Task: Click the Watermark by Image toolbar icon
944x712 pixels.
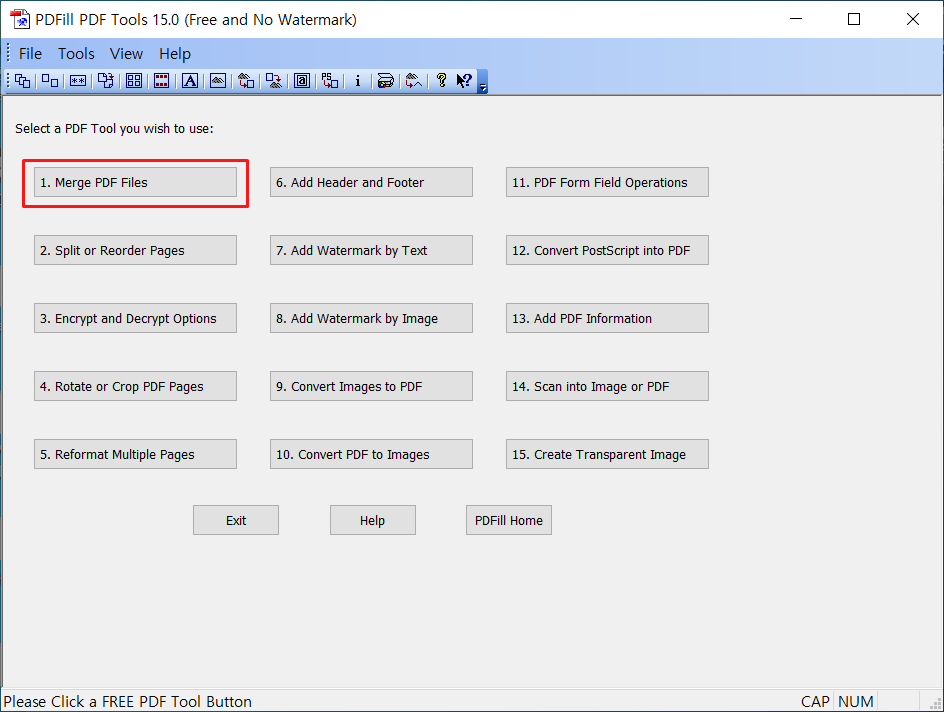Action: 218,81
